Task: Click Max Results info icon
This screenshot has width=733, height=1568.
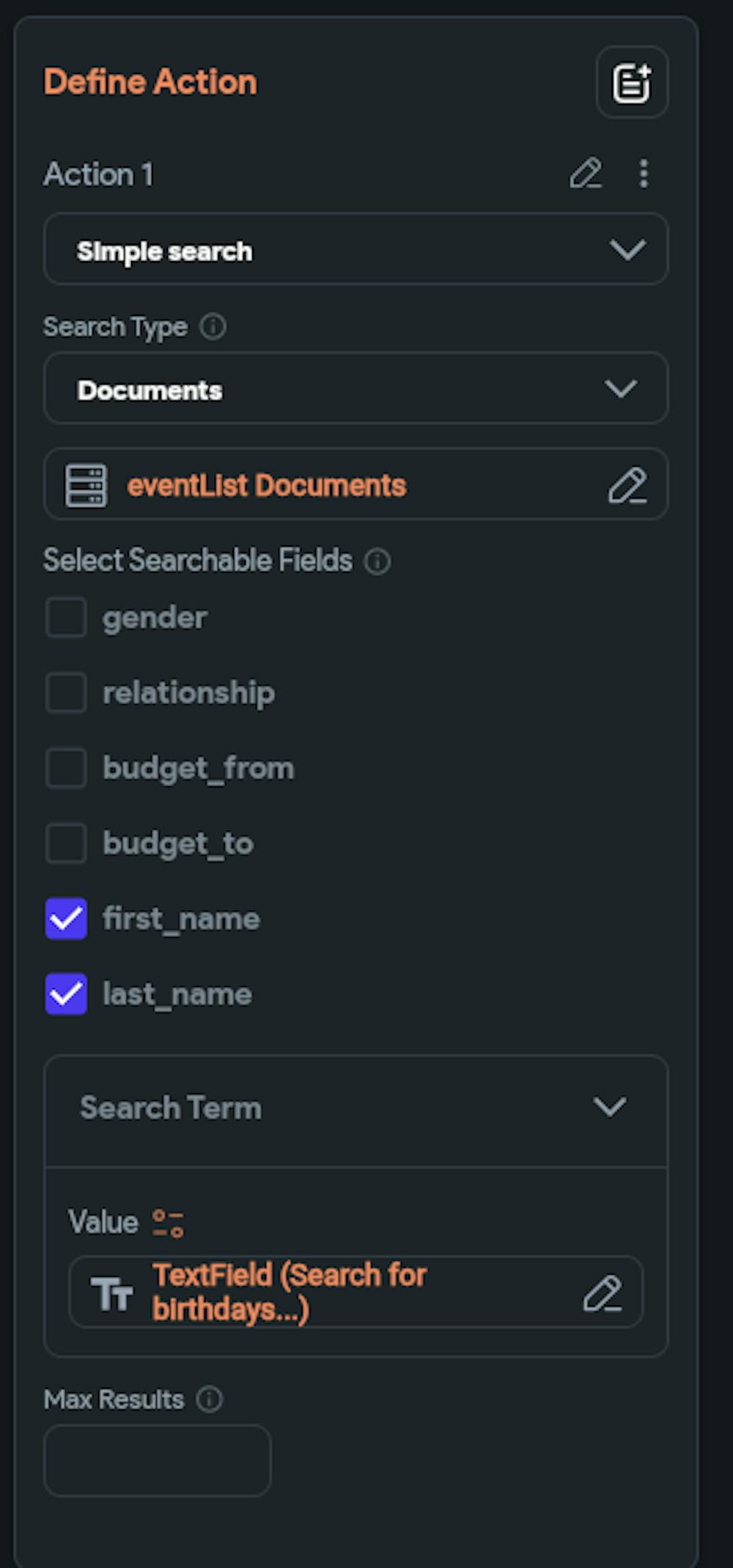Action: [210, 1399]
